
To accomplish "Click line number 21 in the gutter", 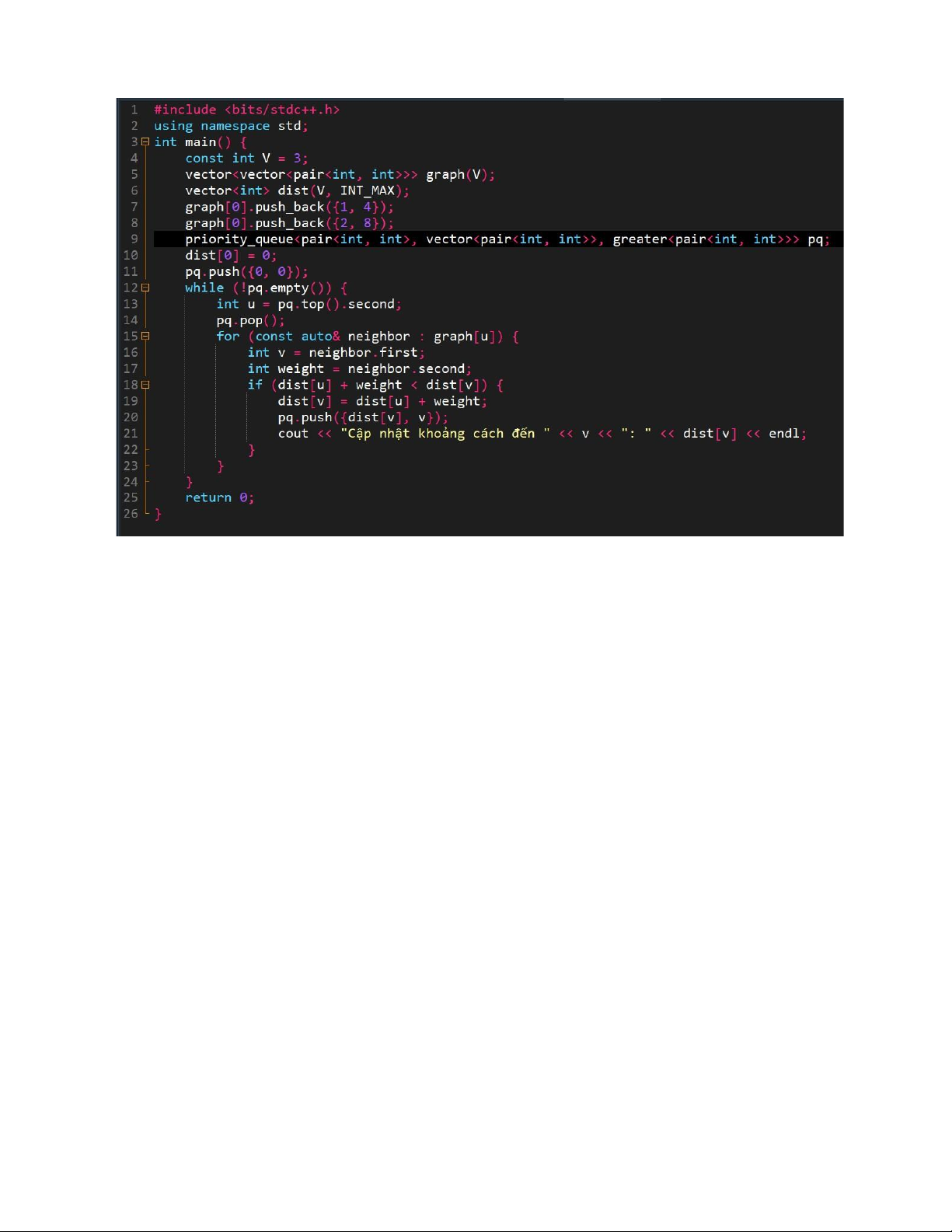I will tap(131, 434).
